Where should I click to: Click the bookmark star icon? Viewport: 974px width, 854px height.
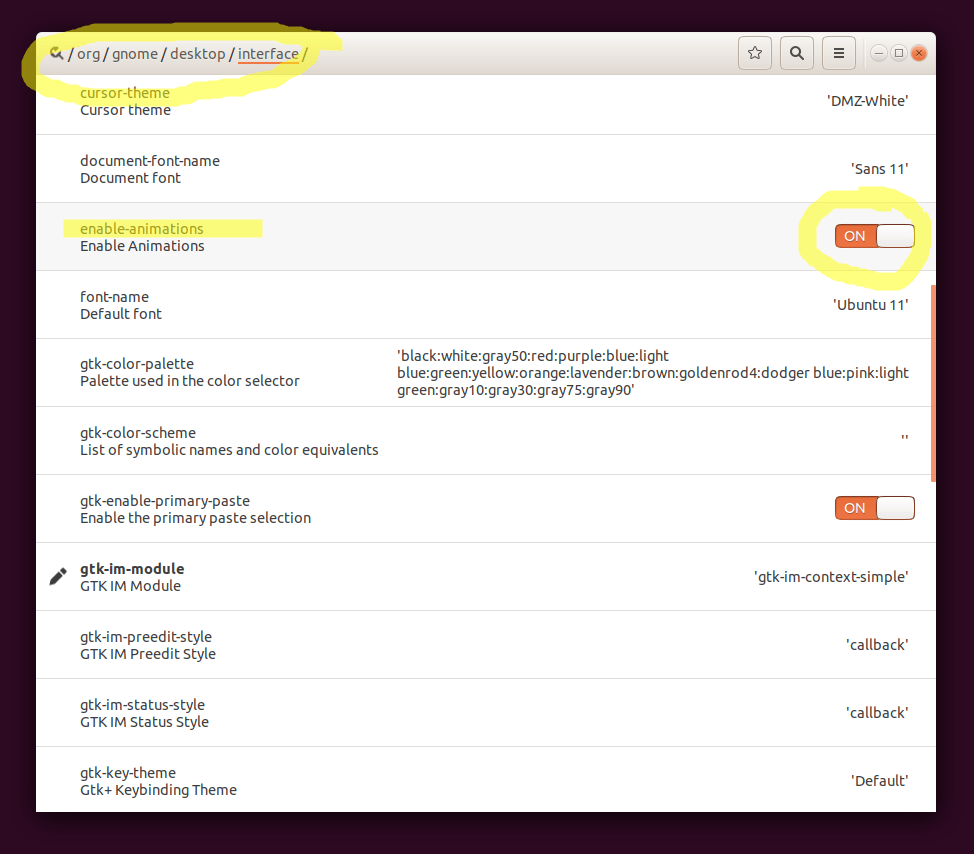pos(755,53)
